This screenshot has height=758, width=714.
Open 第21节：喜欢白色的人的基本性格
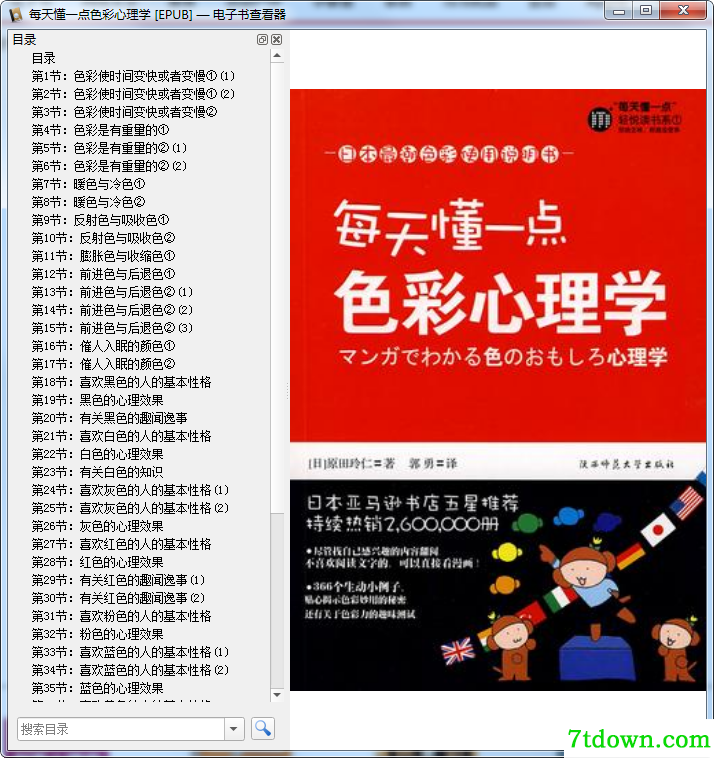click(x=121, y=436)
